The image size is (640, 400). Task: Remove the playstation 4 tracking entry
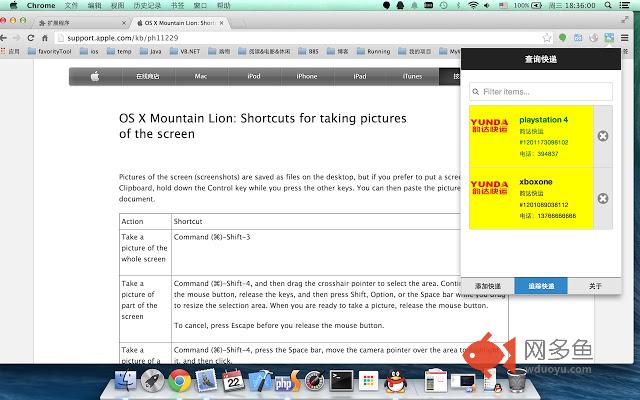click(603, 136)
